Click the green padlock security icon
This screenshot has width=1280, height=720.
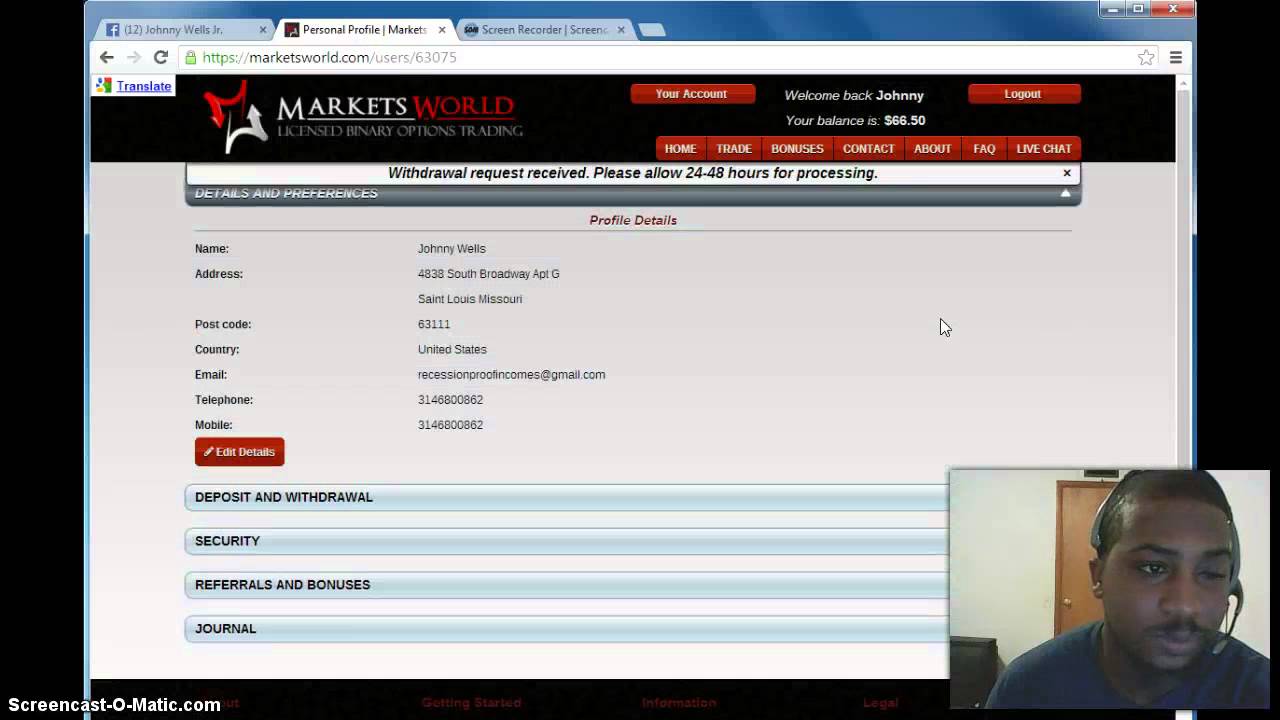(191, 57)
